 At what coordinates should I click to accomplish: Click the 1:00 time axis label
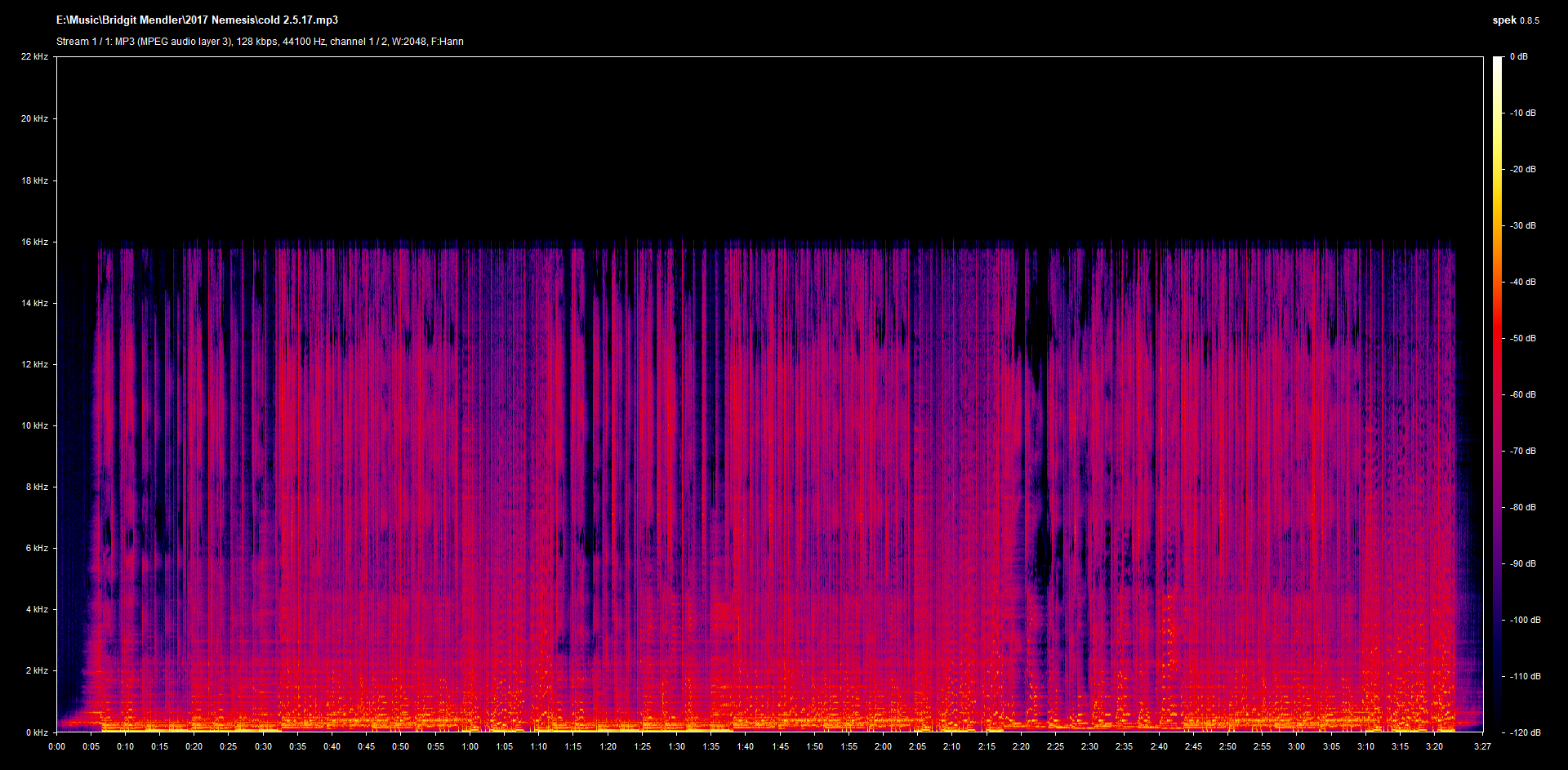pos(470,746)
